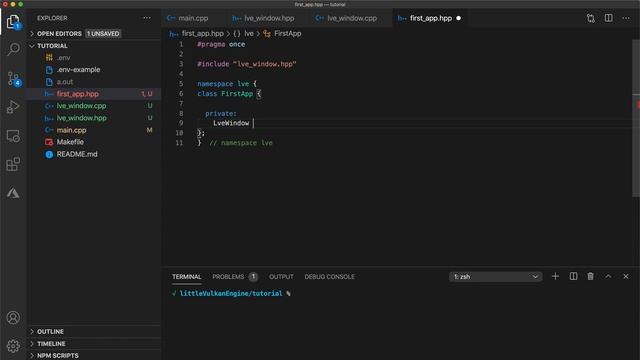This screenshot has height=360, width=640.
Task: Click the "lve_window.hpp" include string
Action: point(264,64)
